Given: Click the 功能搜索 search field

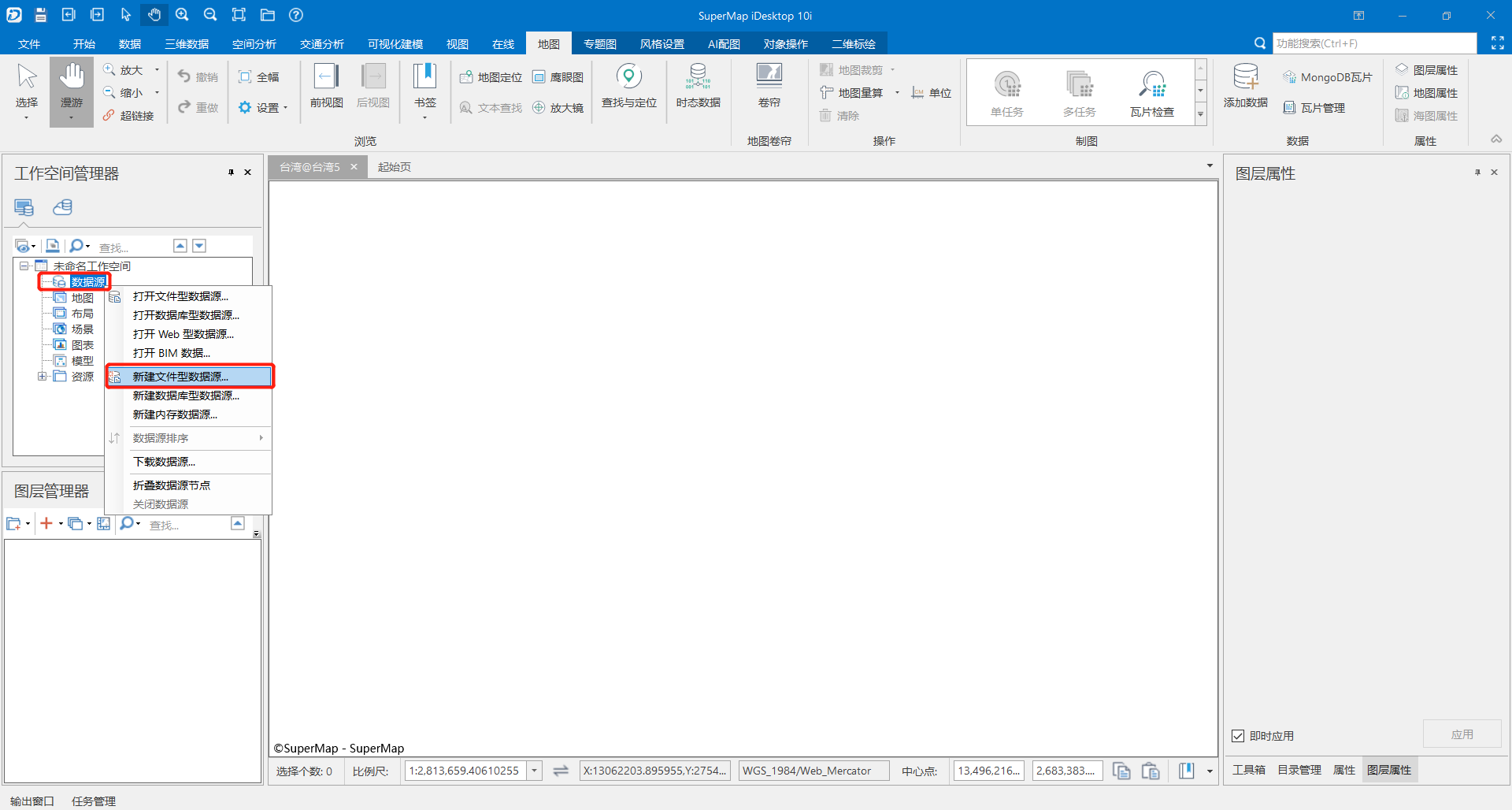Looking at the screenshot, I should tap(1374, 43).
